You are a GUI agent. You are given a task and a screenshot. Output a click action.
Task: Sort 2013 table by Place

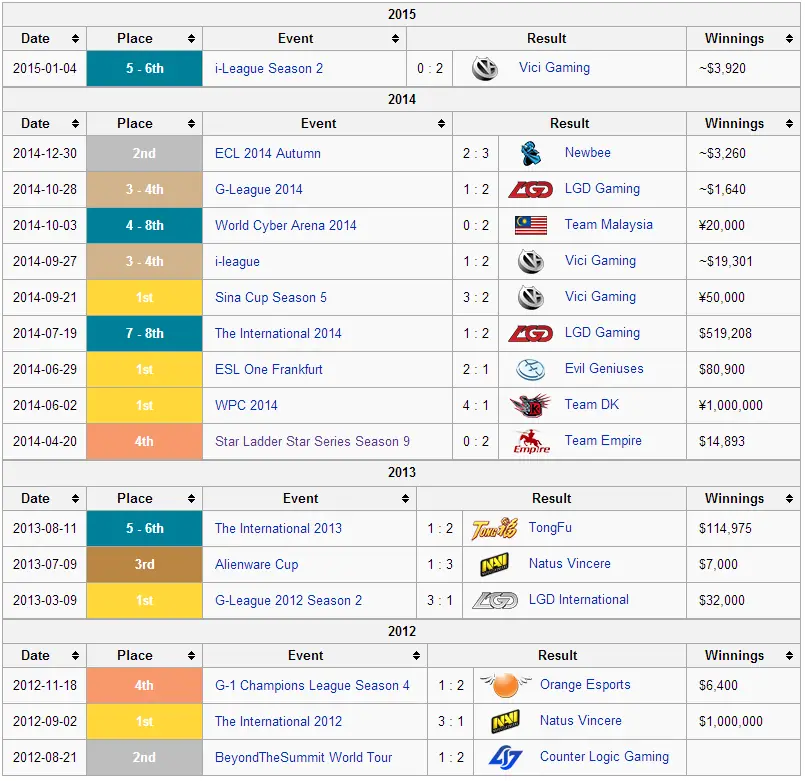(x=191, y=499)
